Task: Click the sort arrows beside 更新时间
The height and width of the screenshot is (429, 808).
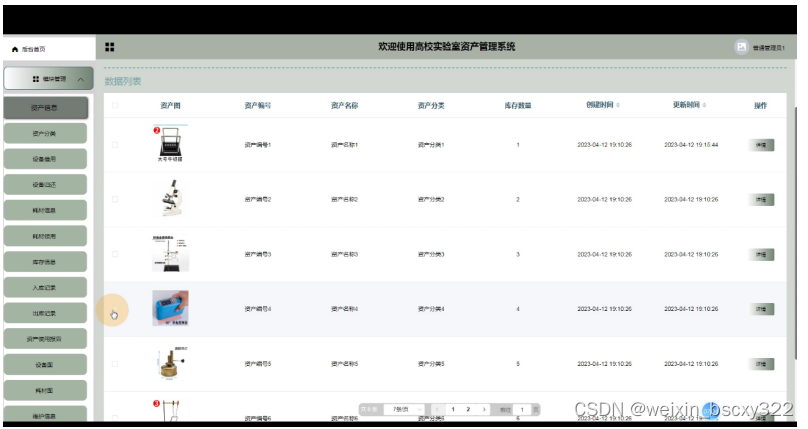Action: [704, 105]
